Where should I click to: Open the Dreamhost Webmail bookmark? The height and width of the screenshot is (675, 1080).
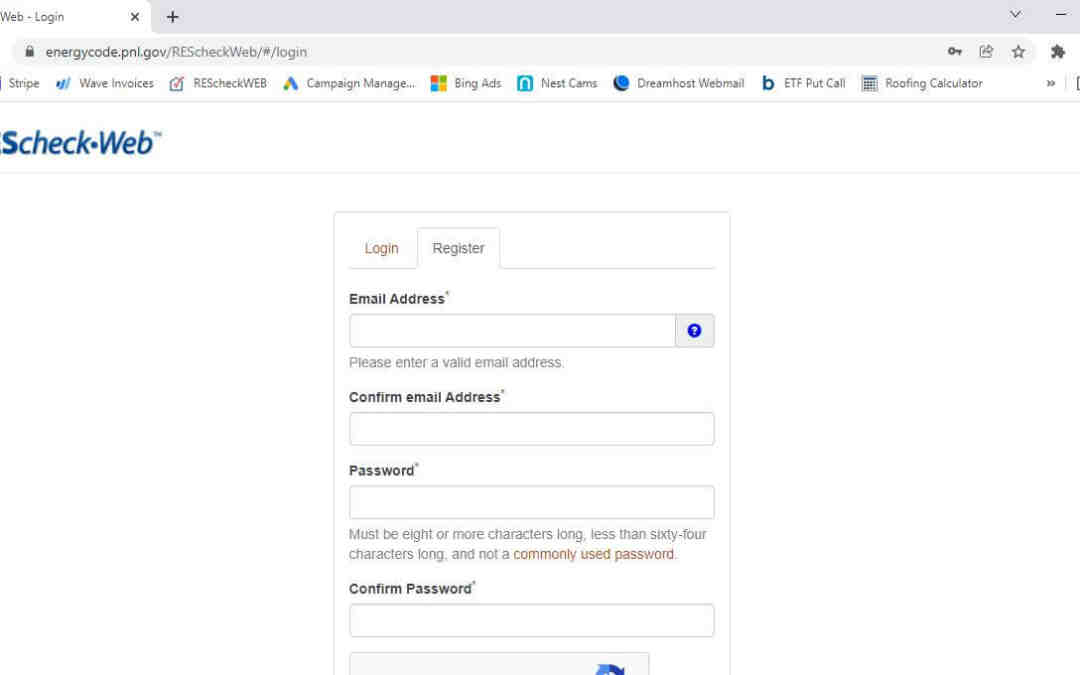pos(679,84)
